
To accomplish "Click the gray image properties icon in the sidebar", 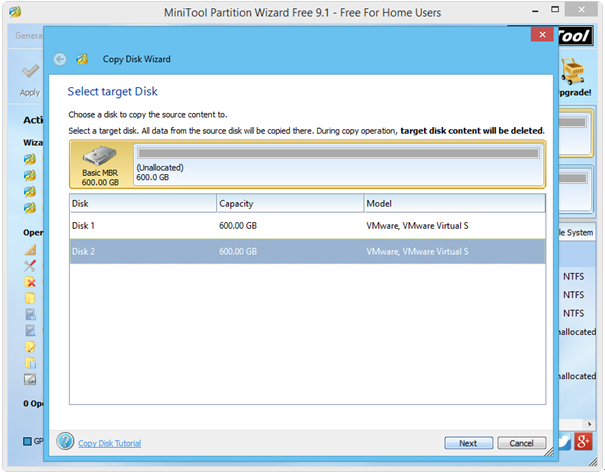I will [x=30, y=379].
